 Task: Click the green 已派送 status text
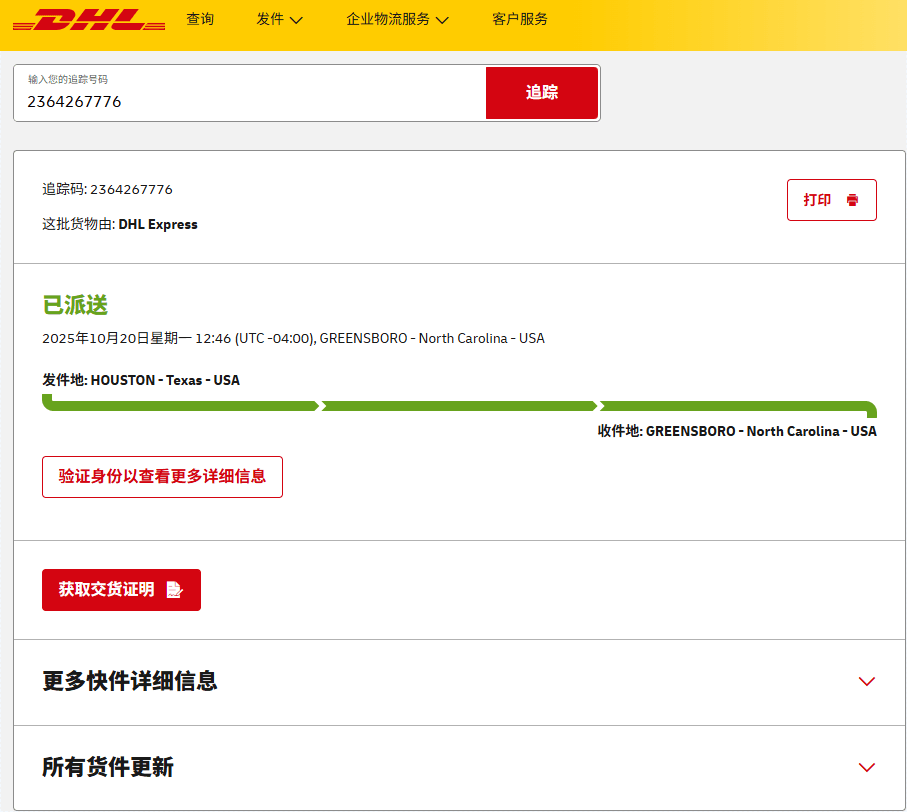point(75,305)
